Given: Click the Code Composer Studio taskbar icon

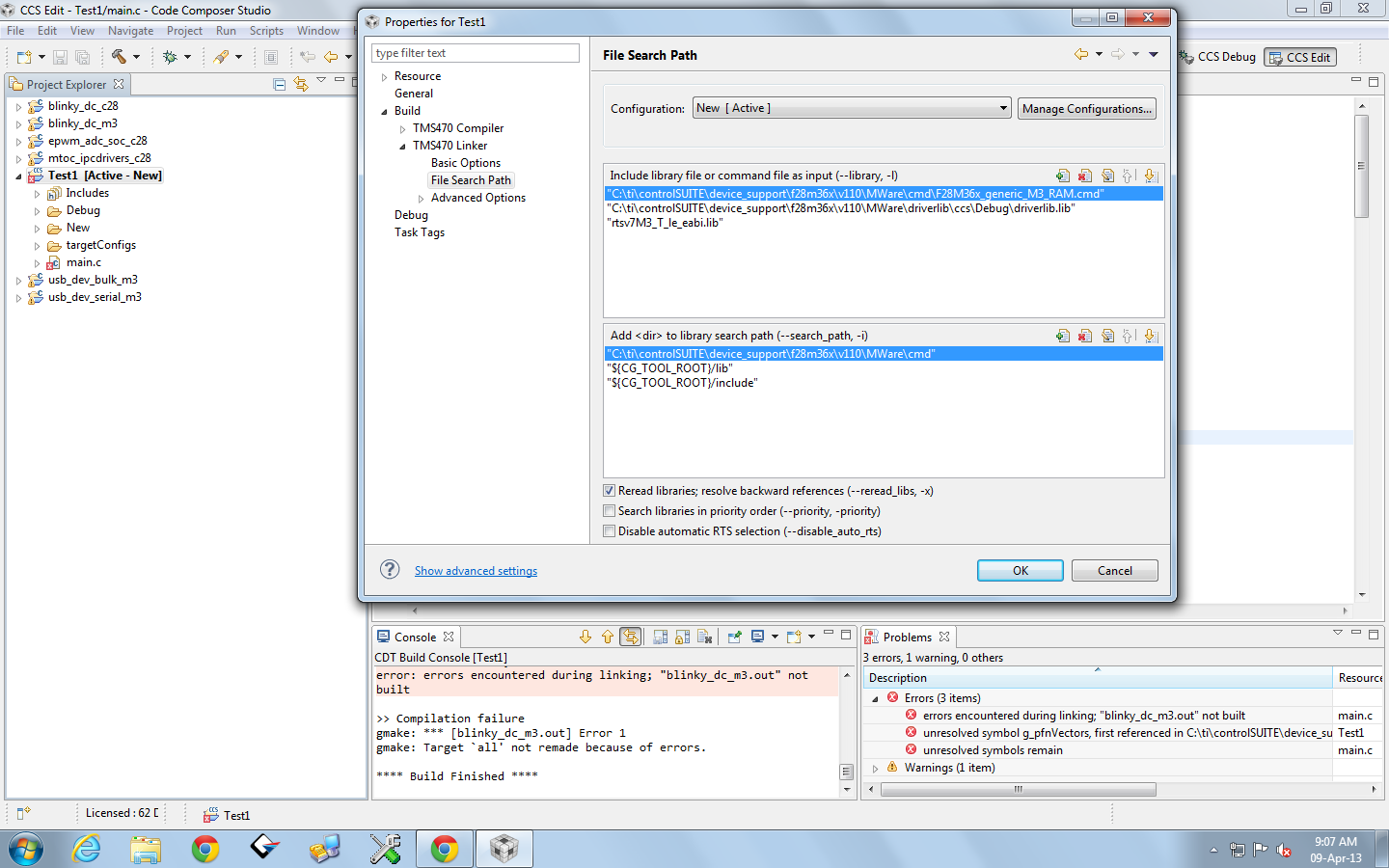Looking at the screenshot, I should (504, 849).
